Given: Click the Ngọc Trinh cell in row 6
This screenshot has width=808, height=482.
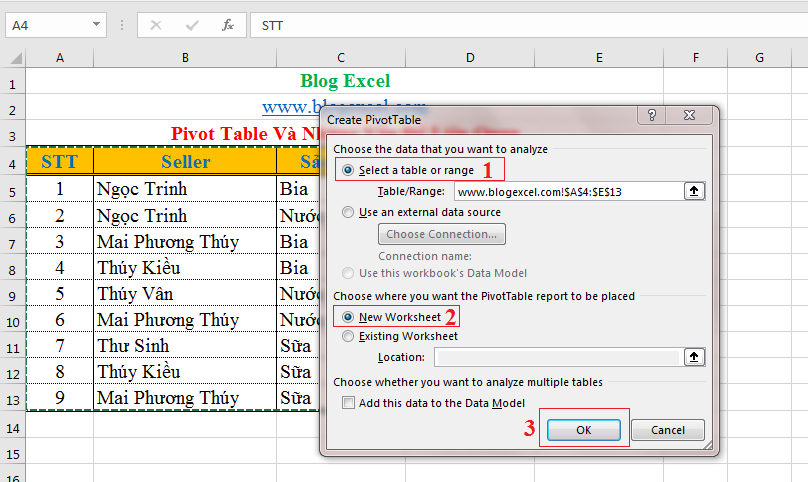Looking at the screenshot, I should (185, 215).
